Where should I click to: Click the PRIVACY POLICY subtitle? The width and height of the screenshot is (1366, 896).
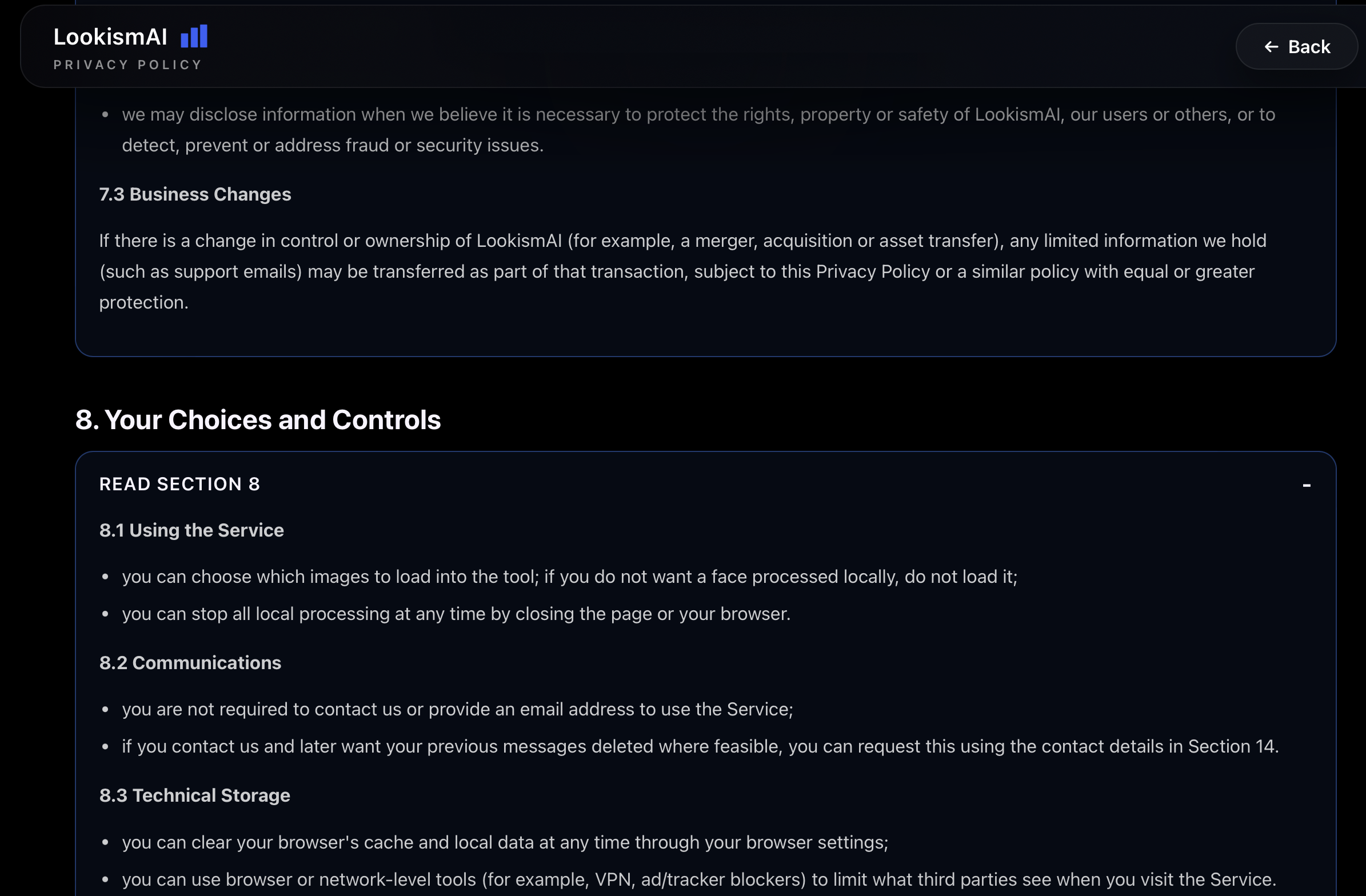[x=127, y=65]
